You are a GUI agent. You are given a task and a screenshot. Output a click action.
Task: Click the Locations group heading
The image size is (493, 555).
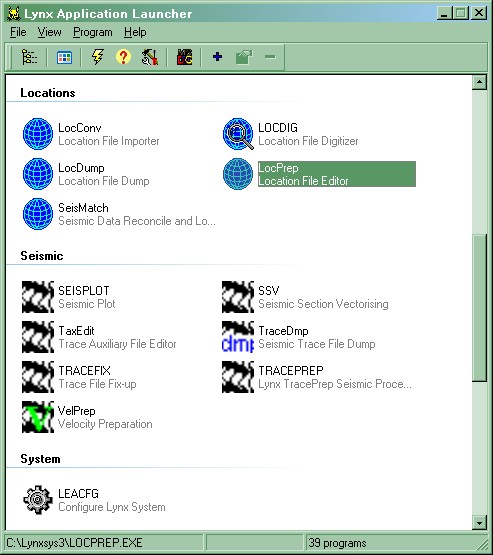(x=48, y=93)
